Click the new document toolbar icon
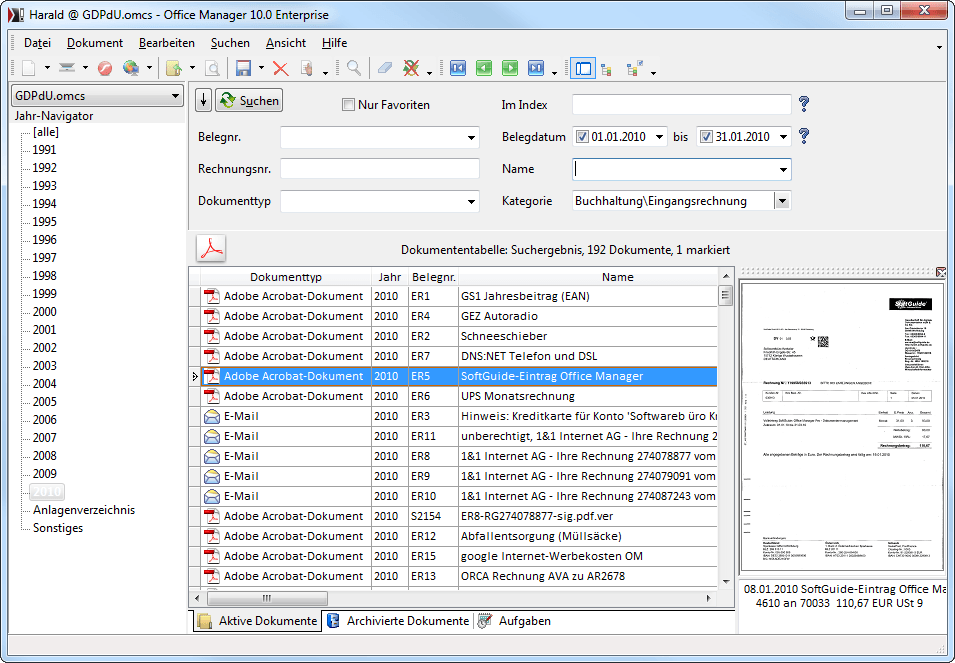Viewport: 955px width, 663px height. pyautogui.click(x=29, y=68)
